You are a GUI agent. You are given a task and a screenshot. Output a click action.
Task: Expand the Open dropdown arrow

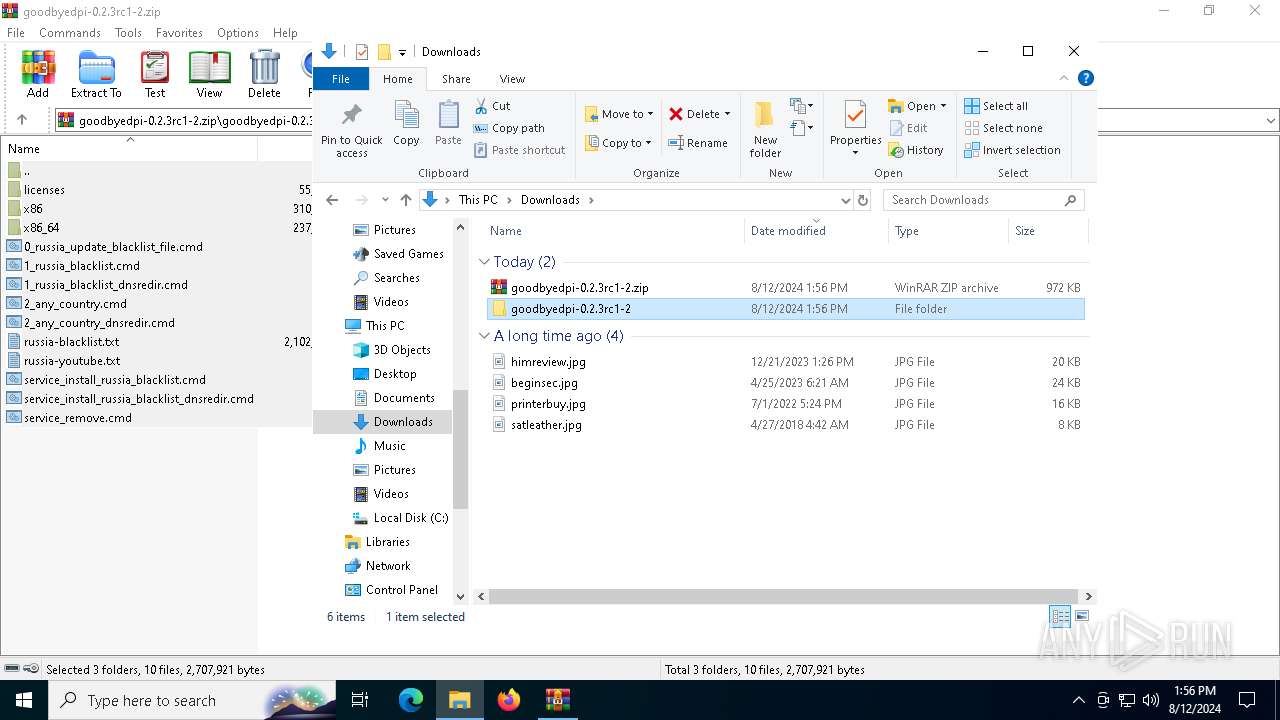tap(943, 106)
